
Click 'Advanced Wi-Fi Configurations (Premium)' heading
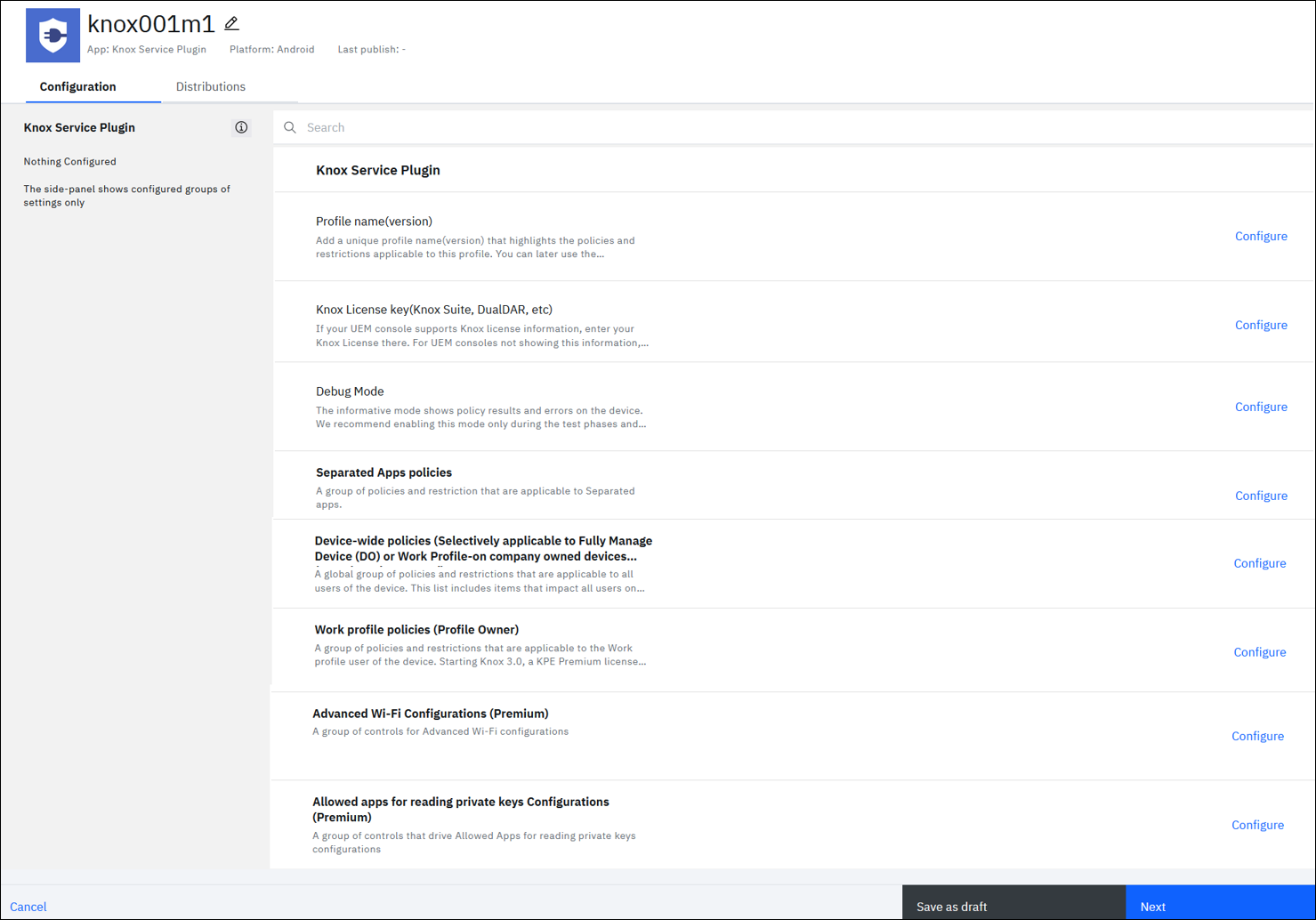click(431, 714)
